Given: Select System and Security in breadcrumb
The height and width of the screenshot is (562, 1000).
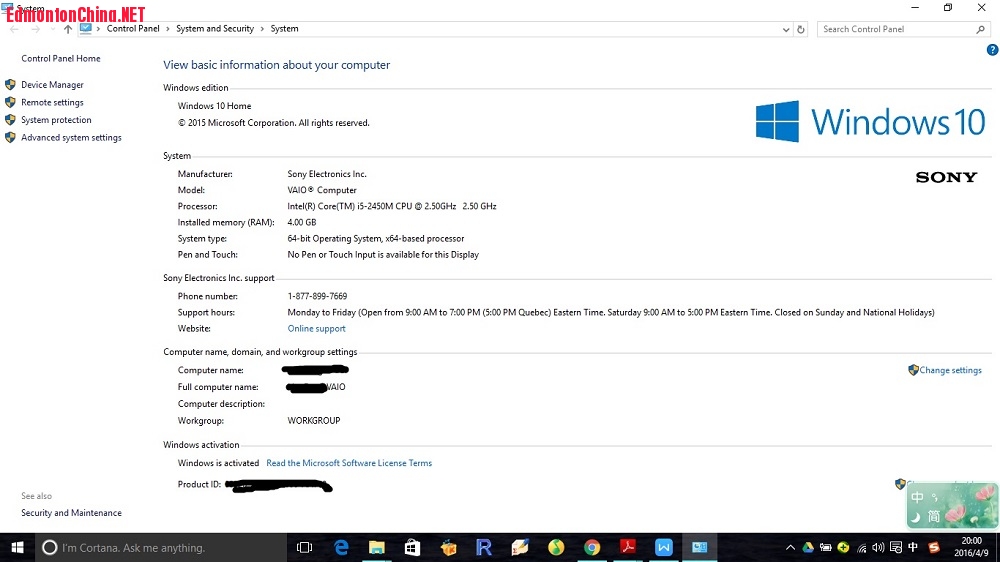Looking at the screenshot, I should [x=215, y=29].
